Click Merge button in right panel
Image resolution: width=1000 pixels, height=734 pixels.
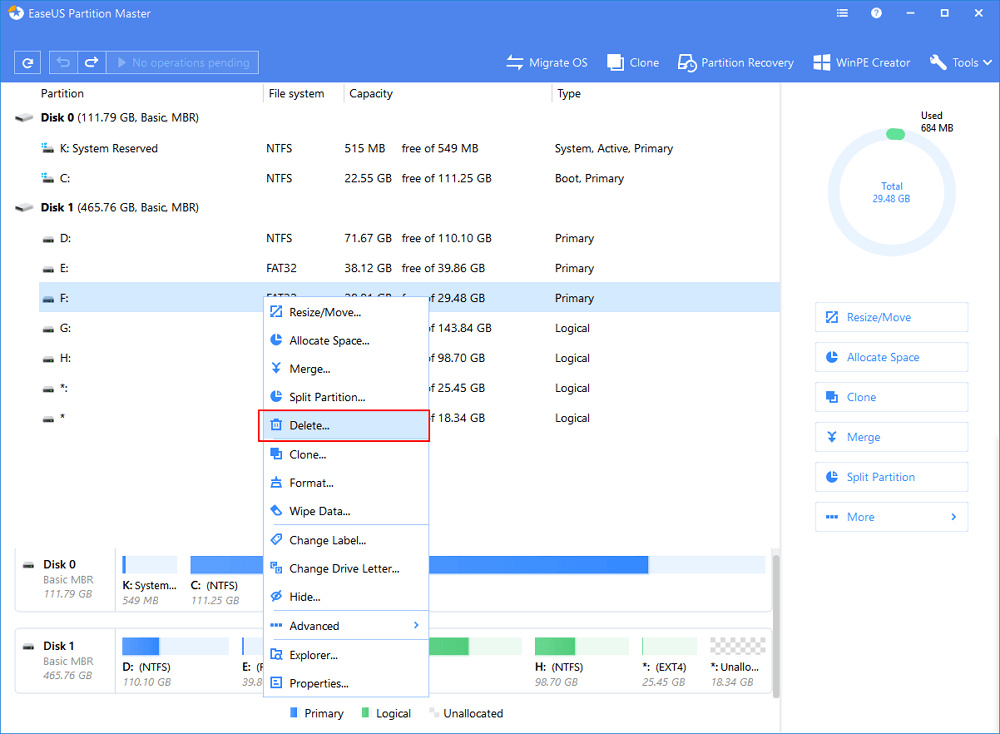tap(892, 437)
